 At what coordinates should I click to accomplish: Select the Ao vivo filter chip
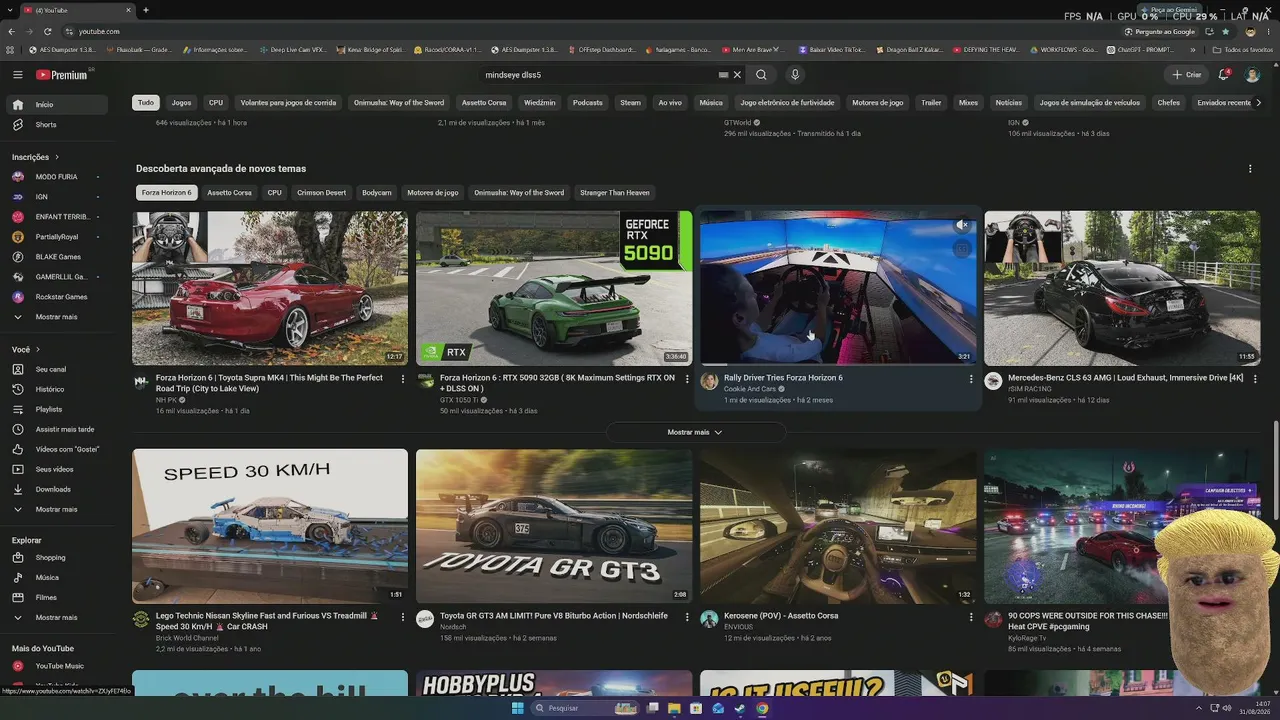(x=670, y=103)
